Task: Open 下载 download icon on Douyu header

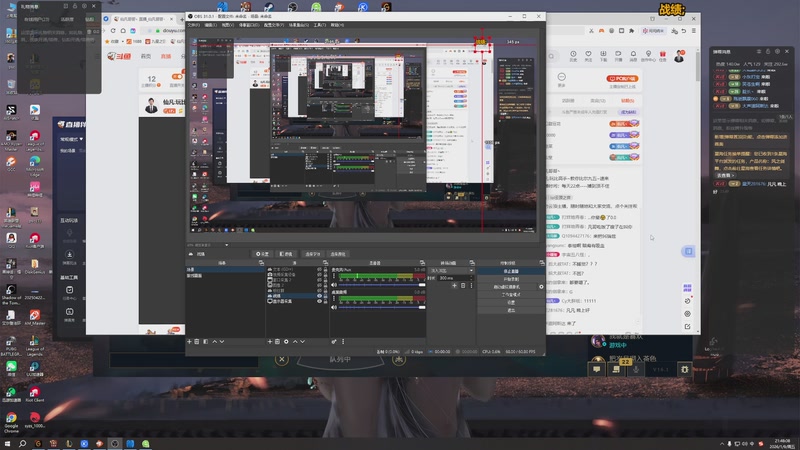Action: pyautogui.click(x=603, y=54)
